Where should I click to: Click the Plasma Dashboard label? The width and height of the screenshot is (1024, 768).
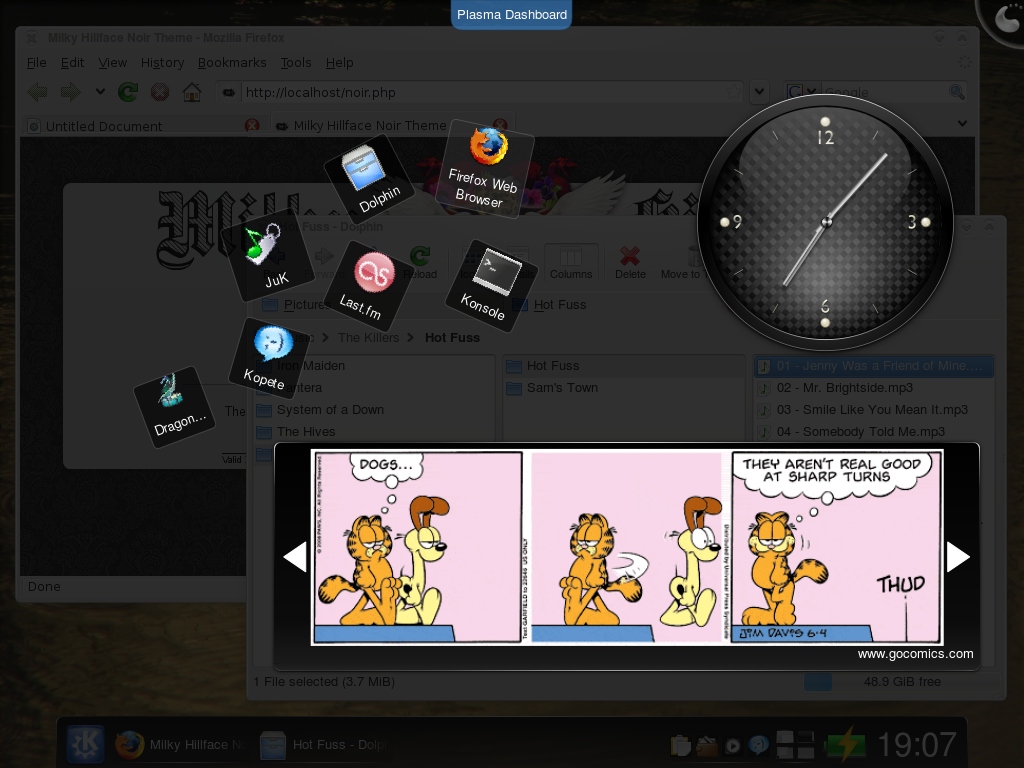[511, 14]
